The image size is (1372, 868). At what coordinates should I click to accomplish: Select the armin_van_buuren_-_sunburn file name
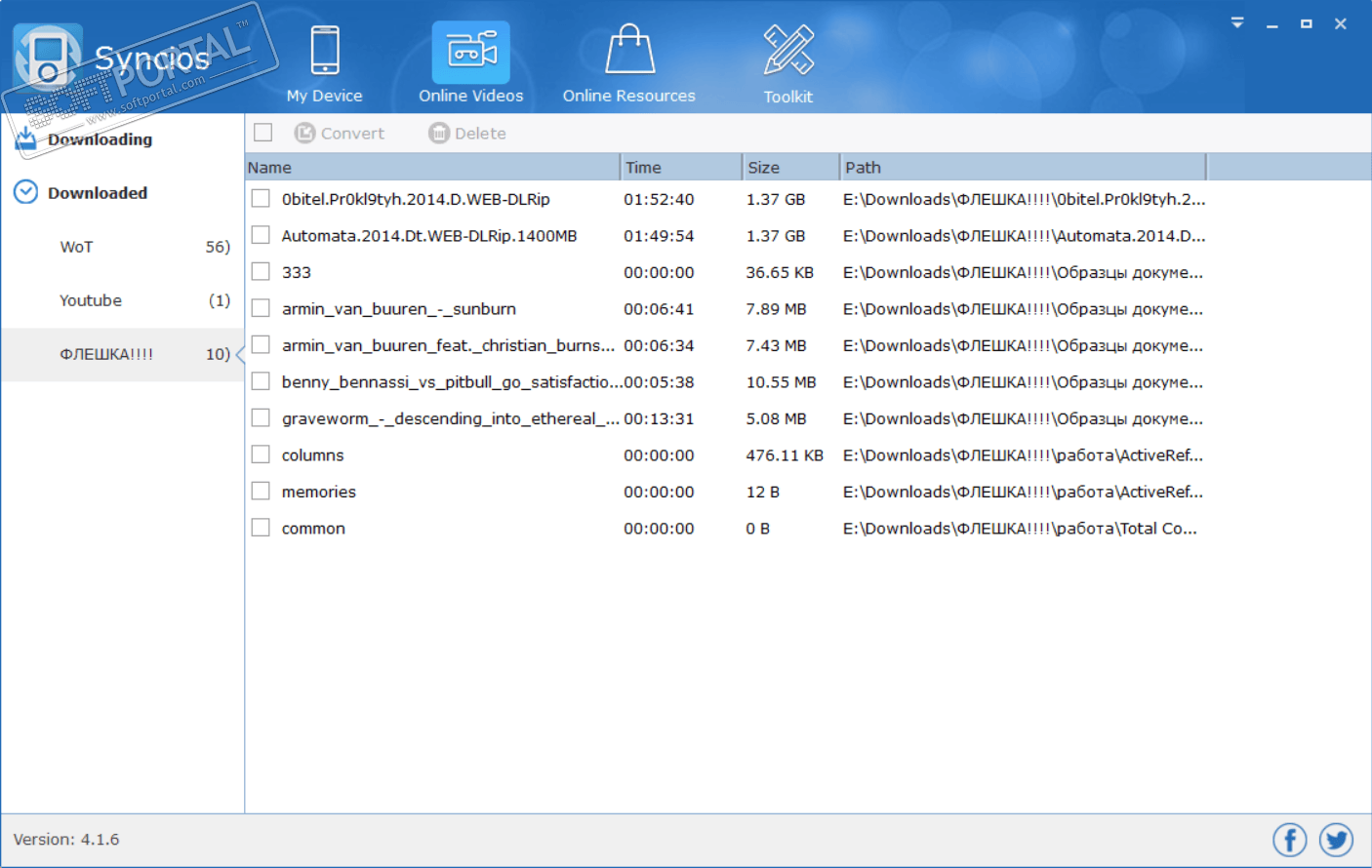tap(399, 309)
